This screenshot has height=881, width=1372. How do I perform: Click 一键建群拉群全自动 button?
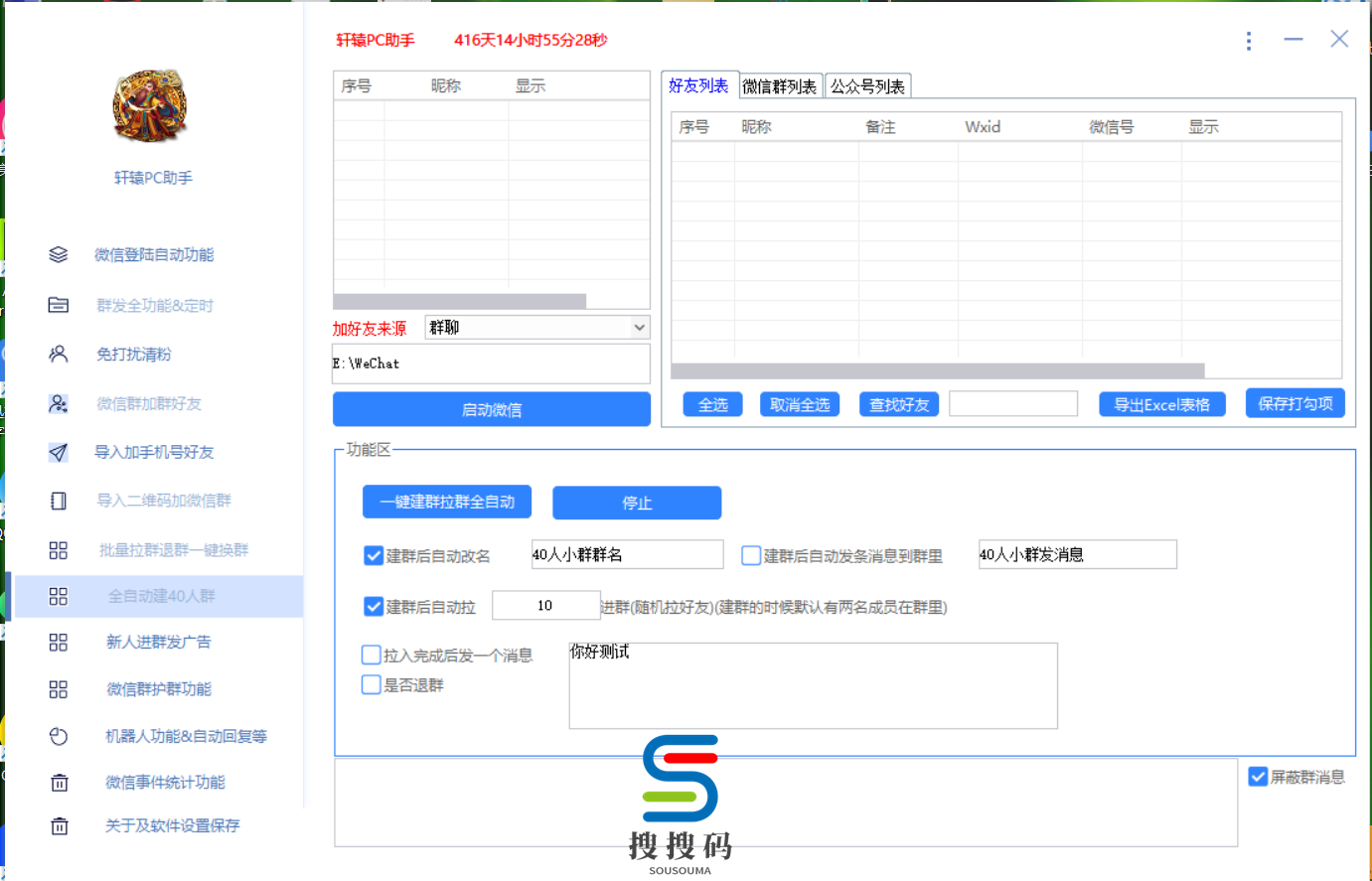point(447,502)
